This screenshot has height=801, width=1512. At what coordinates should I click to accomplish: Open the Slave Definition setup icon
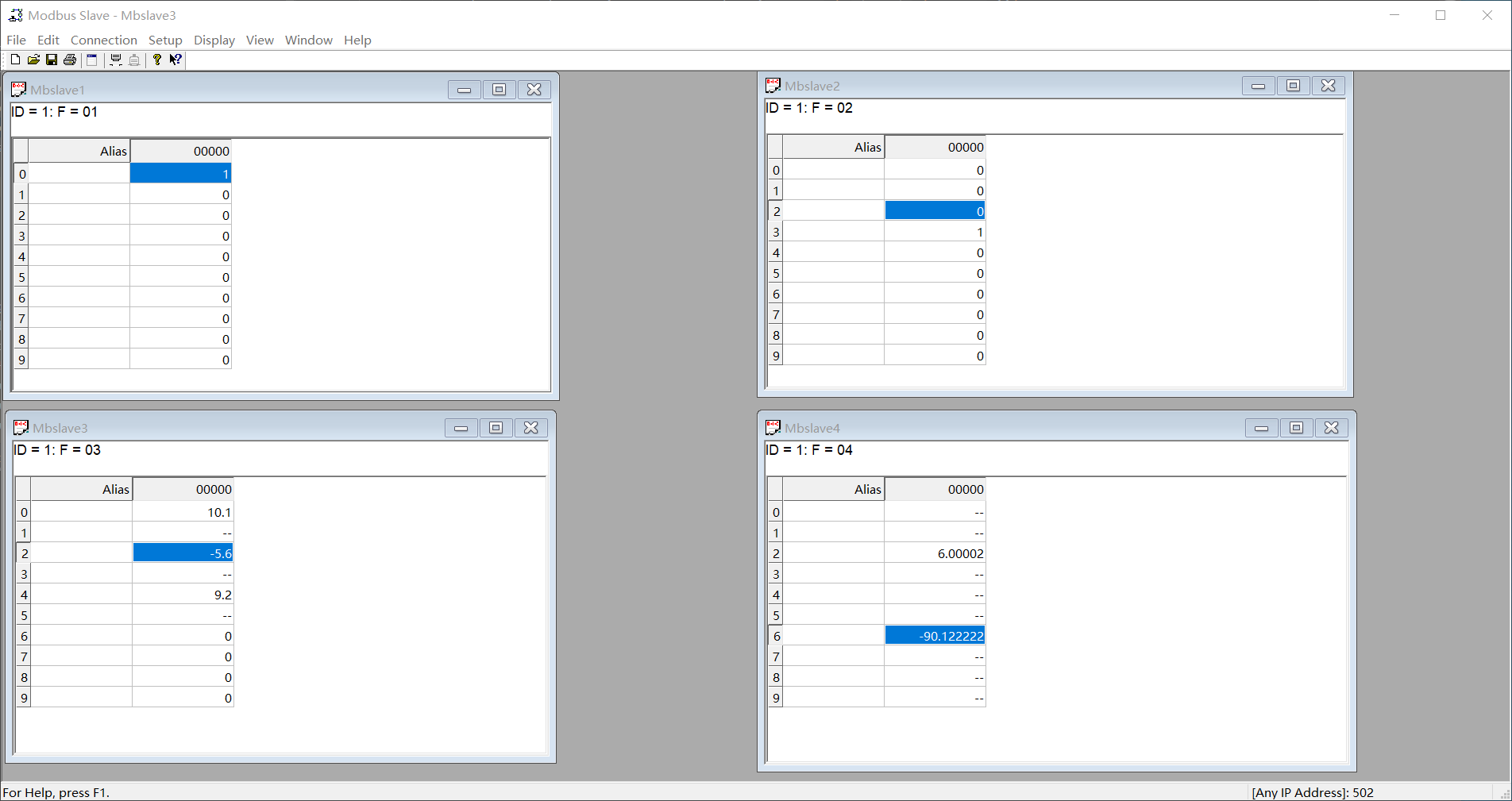91,60
